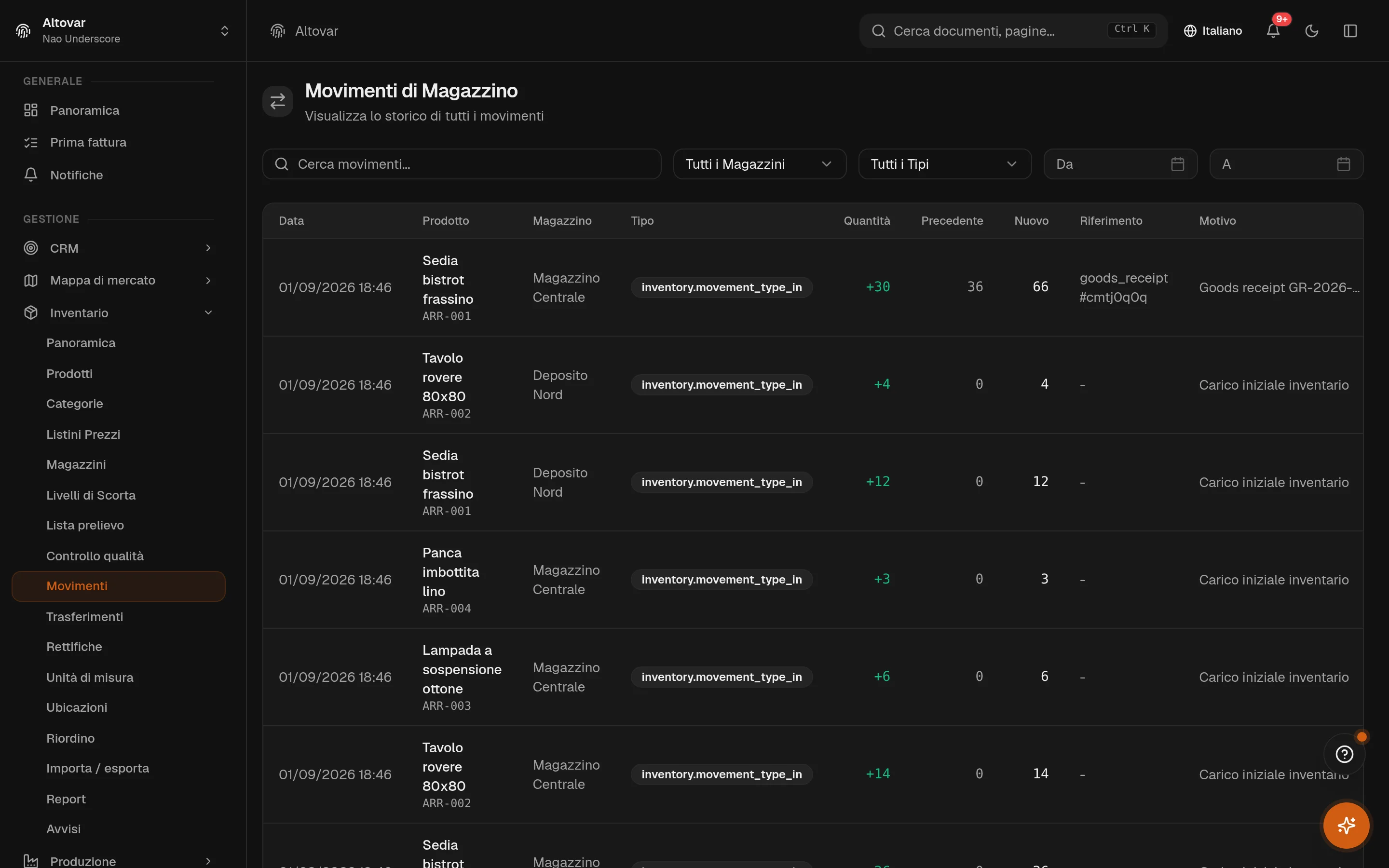The height and width of the screenshot is (868, 1389).
Task: Expand the Produzione section chevron
Action: coord(208,861)
